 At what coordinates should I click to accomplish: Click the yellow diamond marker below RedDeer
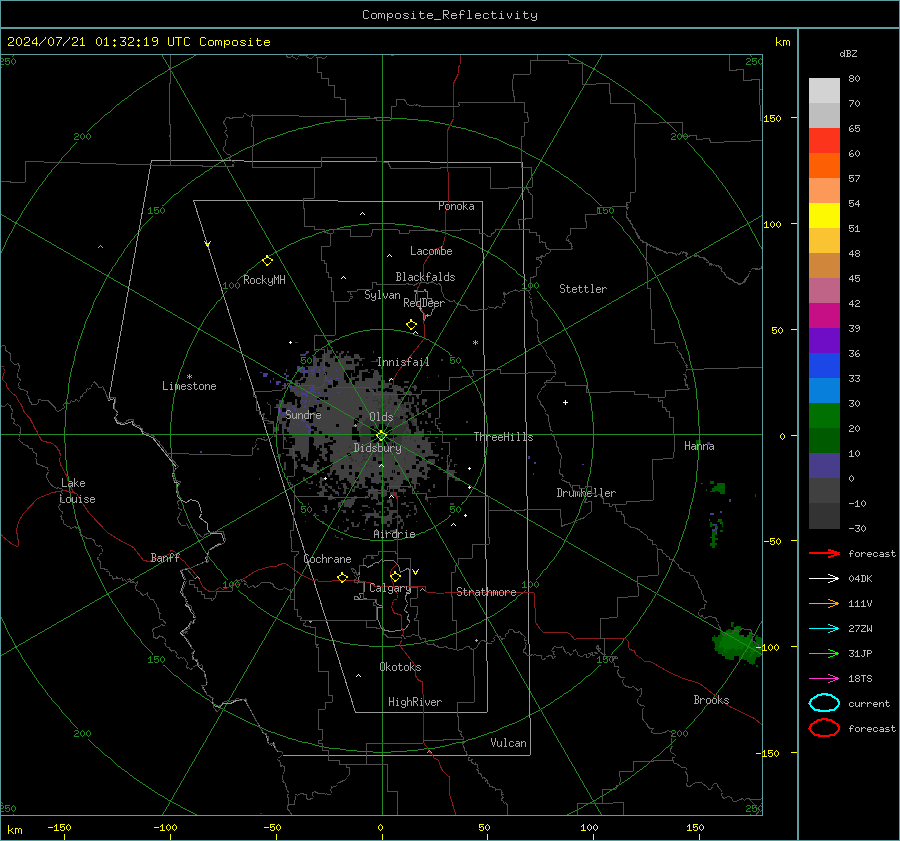pyautogui.click(x=412, y=325)
